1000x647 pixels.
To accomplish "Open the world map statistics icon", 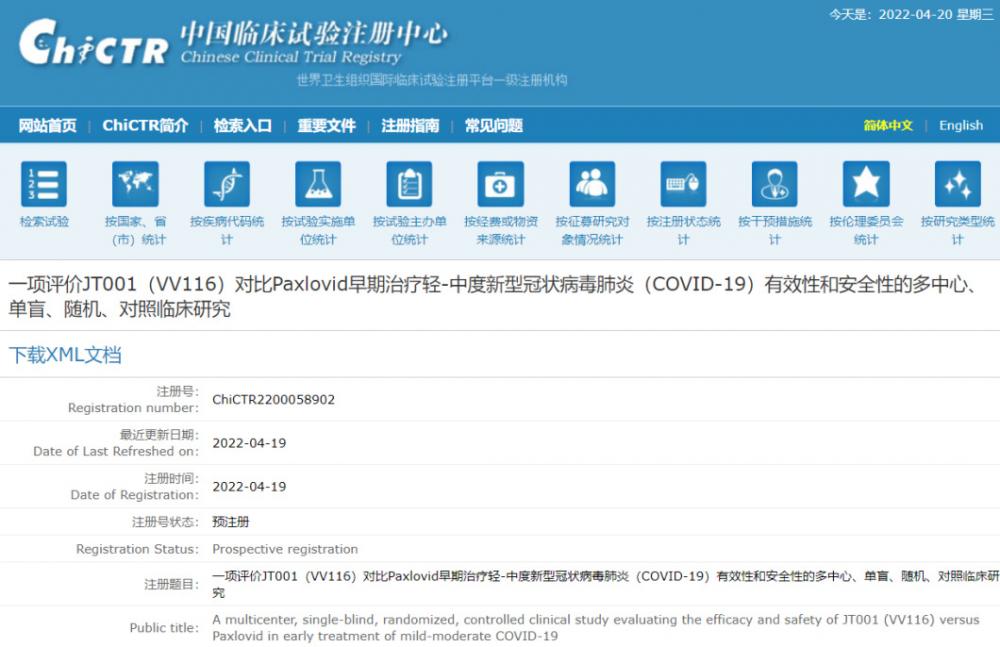I will [x=135, y=184].
